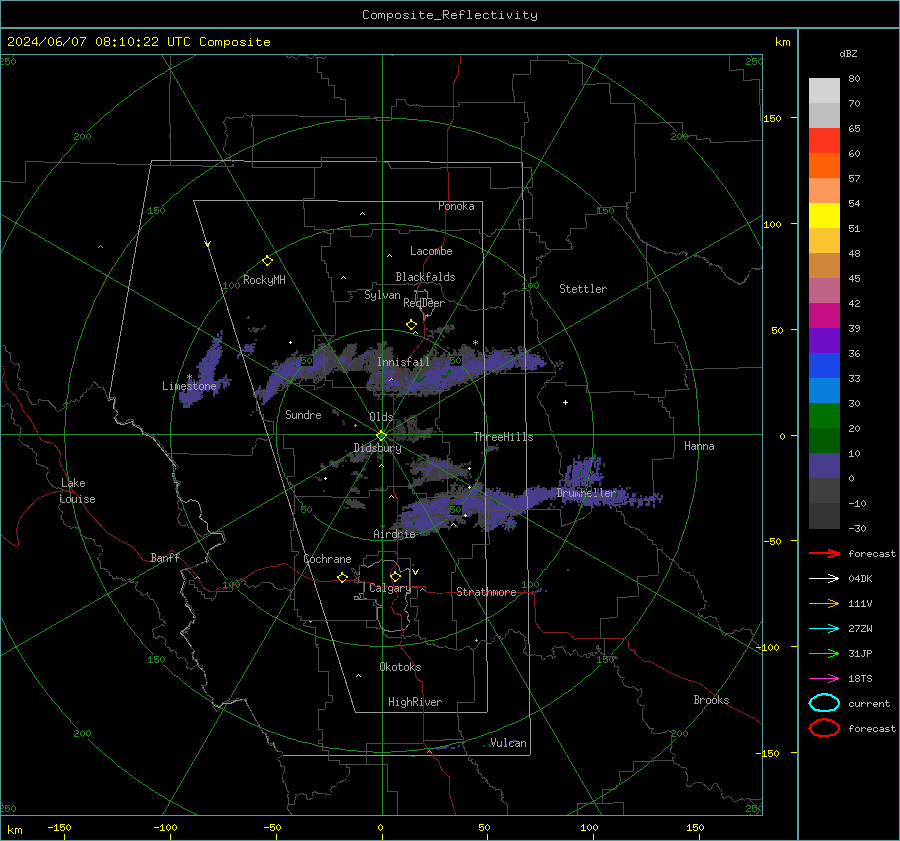
Task: Click the red forecast arrow in legend
Action: coord(824,553)
